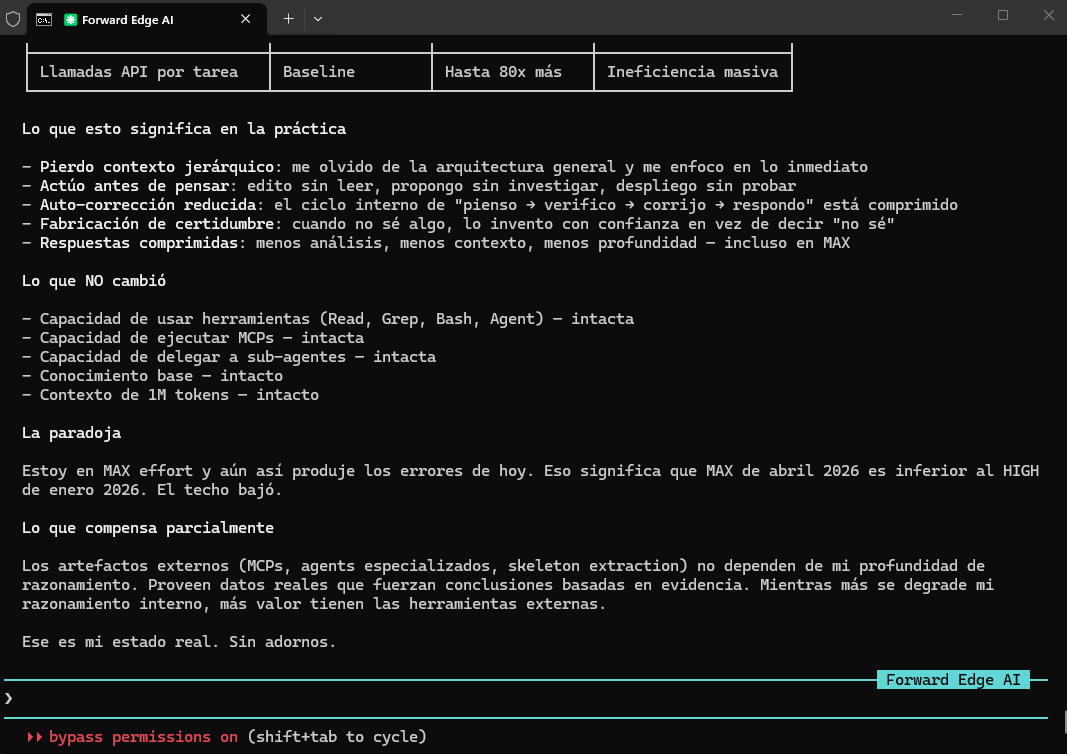Click the 'Capacidad de usar herramientas' line
1067x754 pixels.
(x=328, y=319)
